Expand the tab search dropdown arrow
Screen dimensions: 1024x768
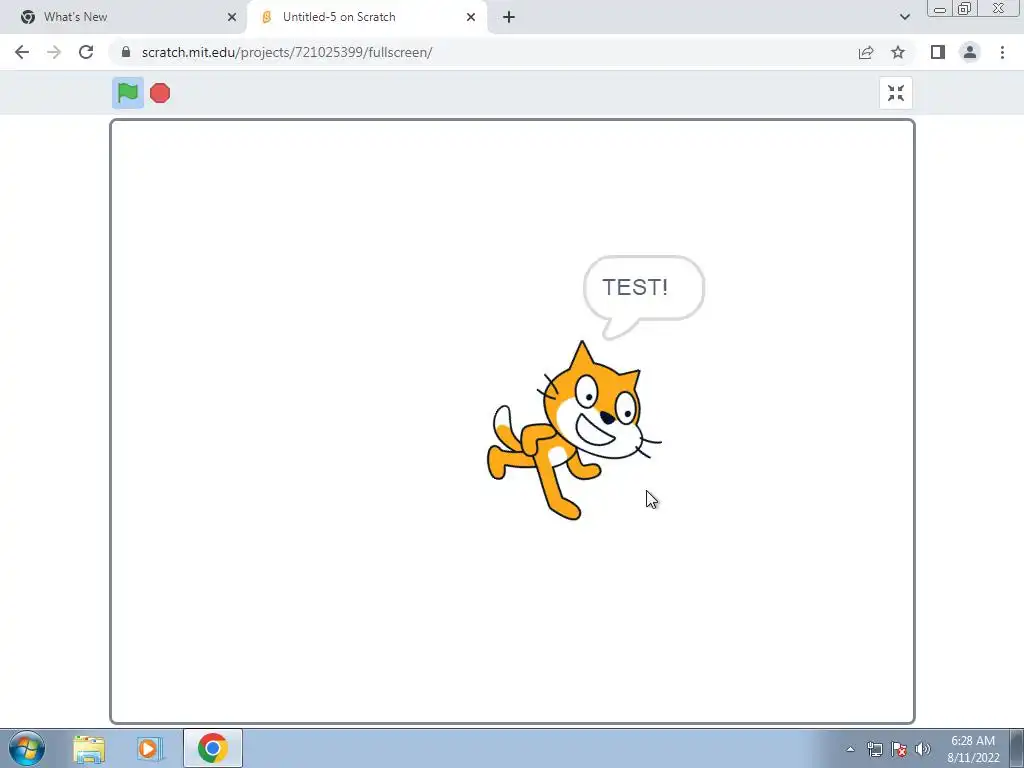click(904, 17)
